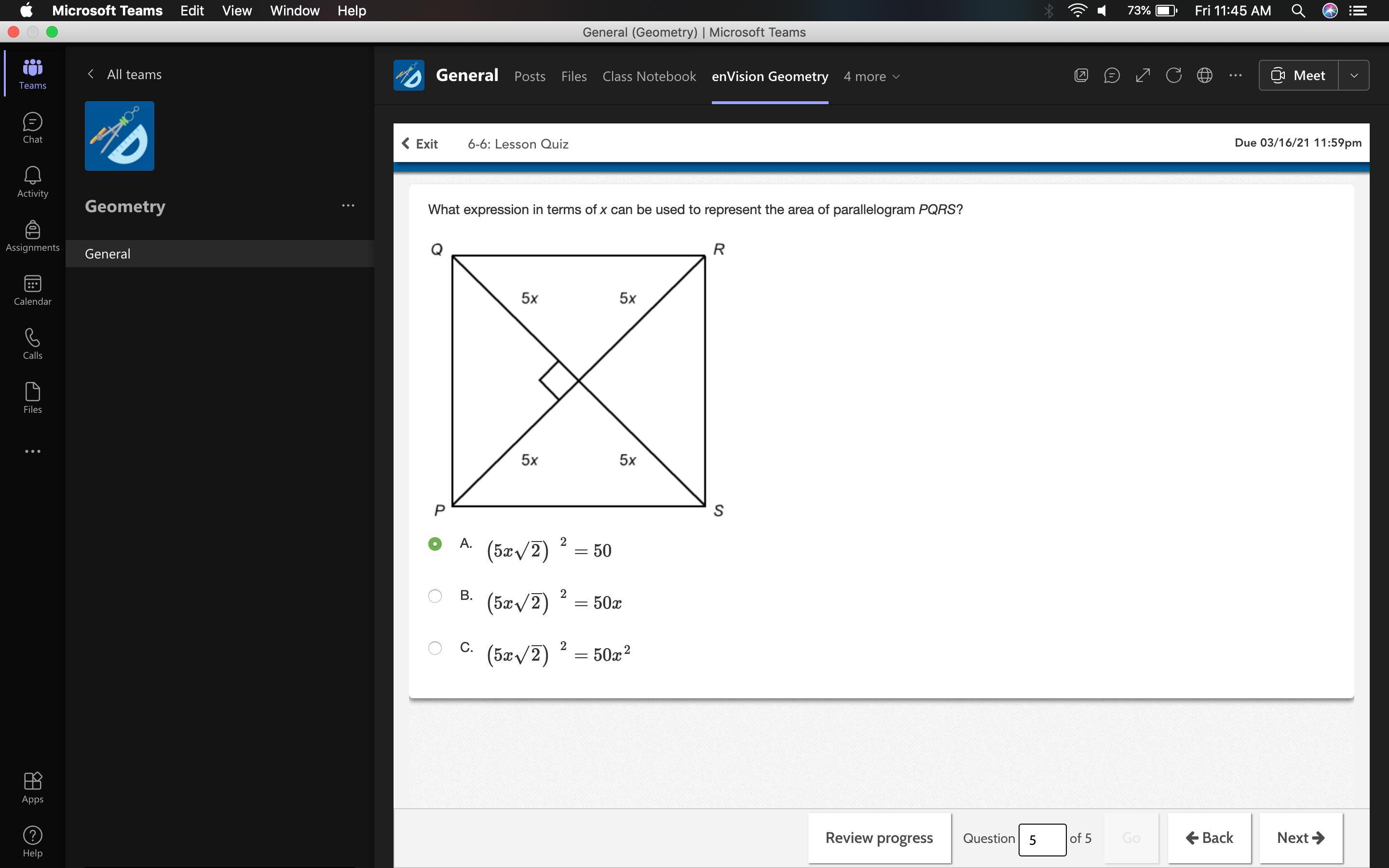Open the Window menu in menu bar
1389x868 pixels.
(x=295, y=10)
